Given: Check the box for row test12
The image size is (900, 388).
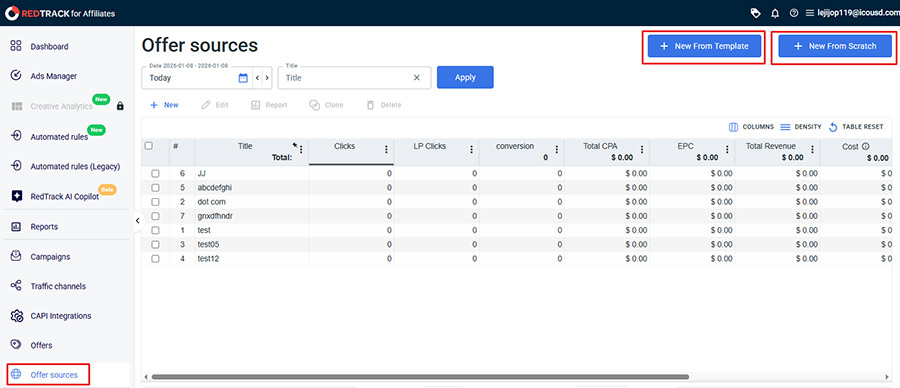Looking at the screenshot, I should 155,259.
